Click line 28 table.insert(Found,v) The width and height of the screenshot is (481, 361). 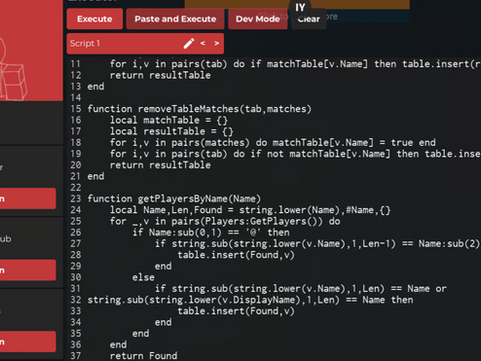(236, 255)
